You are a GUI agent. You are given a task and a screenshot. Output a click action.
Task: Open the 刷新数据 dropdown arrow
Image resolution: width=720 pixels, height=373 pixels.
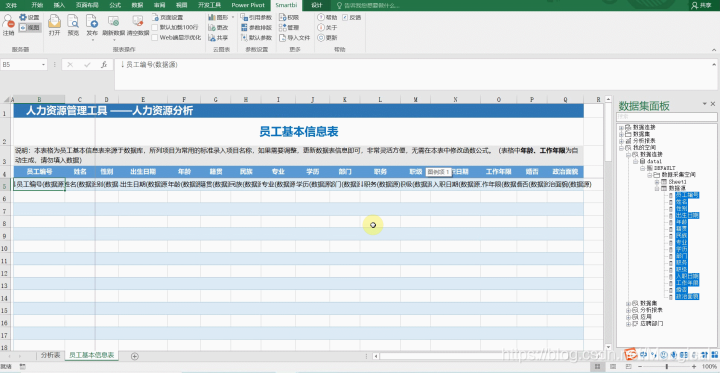point(113,39)
